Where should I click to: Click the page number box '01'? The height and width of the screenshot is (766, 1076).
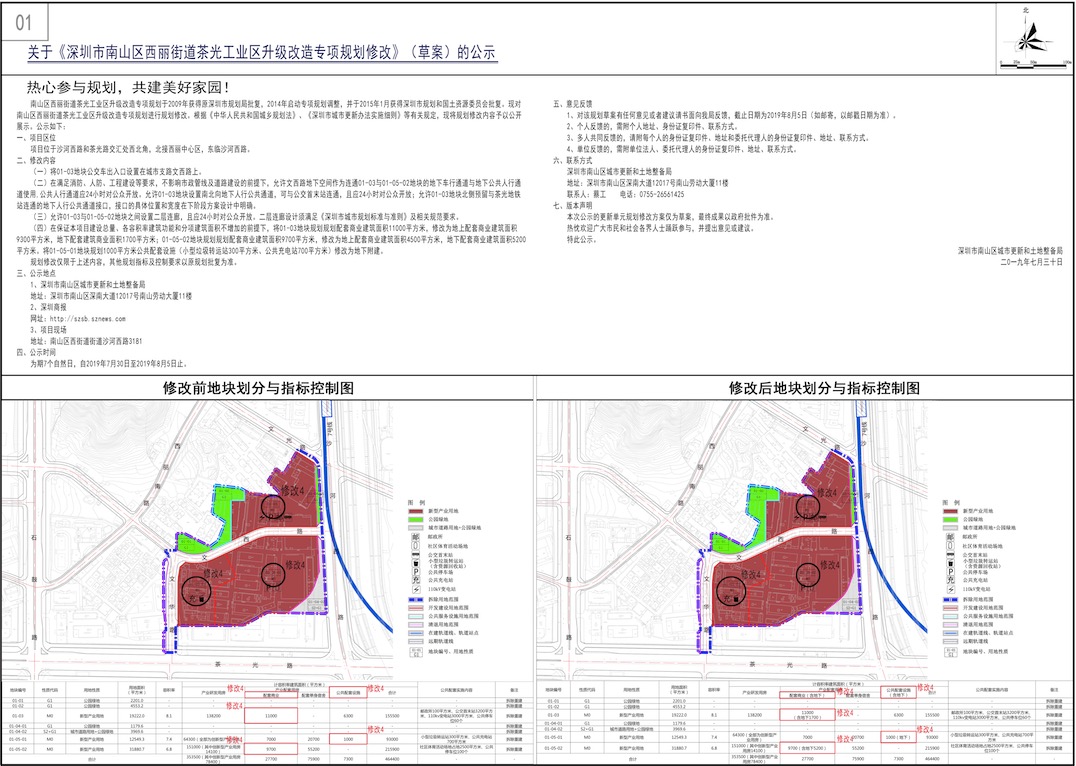pyautogui.click(x=23, y=23)
